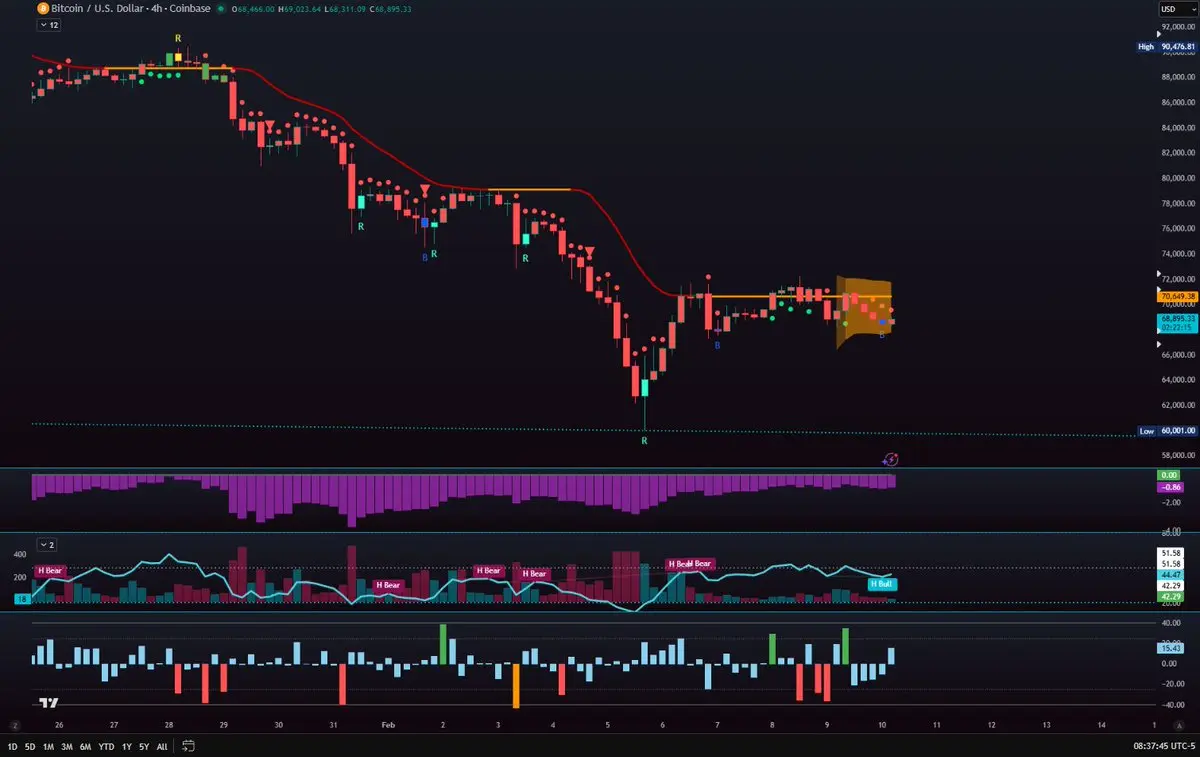Click the purple -0.86 indicator value label

point(1170,486)
